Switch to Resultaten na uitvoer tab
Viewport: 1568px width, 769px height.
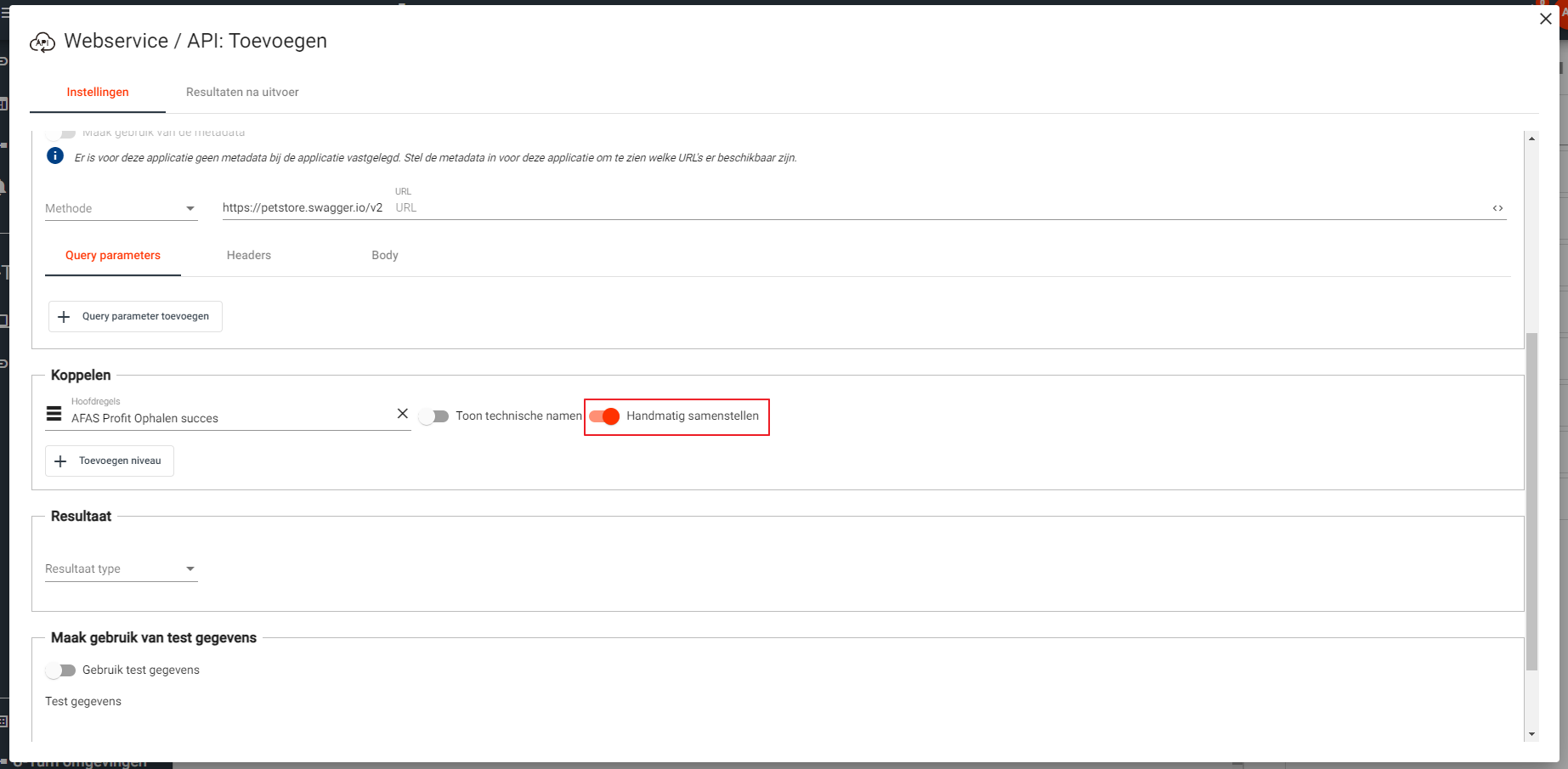pyautogui.click(x=242, y=92)
